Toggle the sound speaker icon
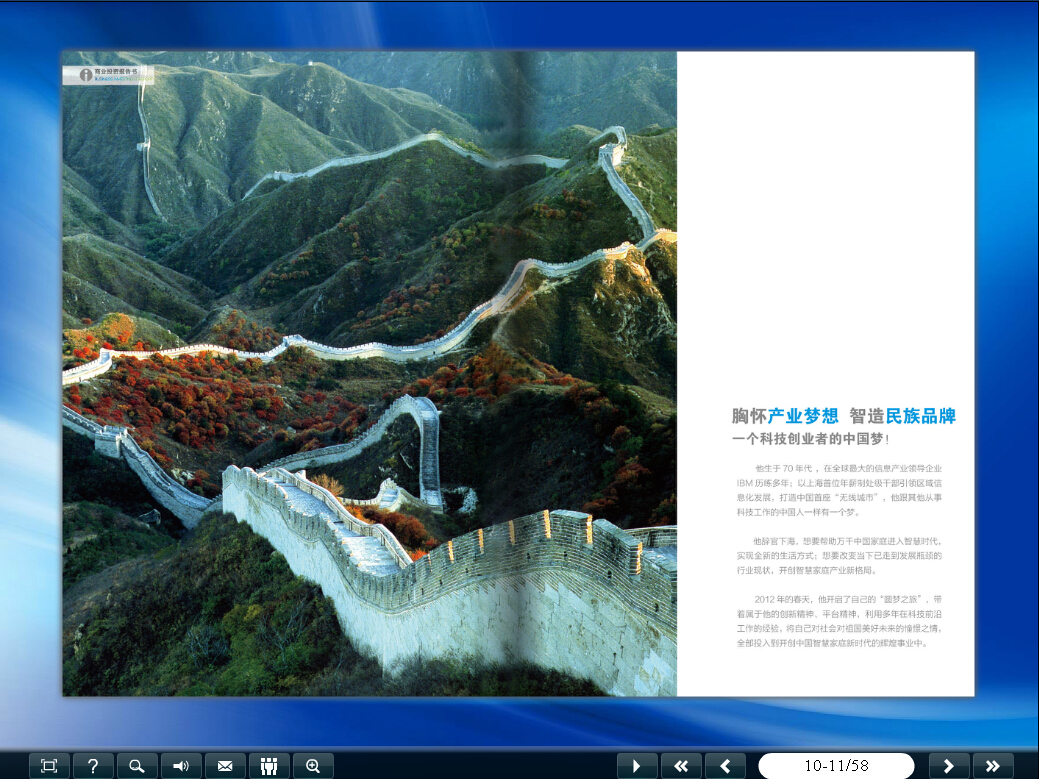The height and width of the screenshot is (779, 1039). click(x=181, y=766)
